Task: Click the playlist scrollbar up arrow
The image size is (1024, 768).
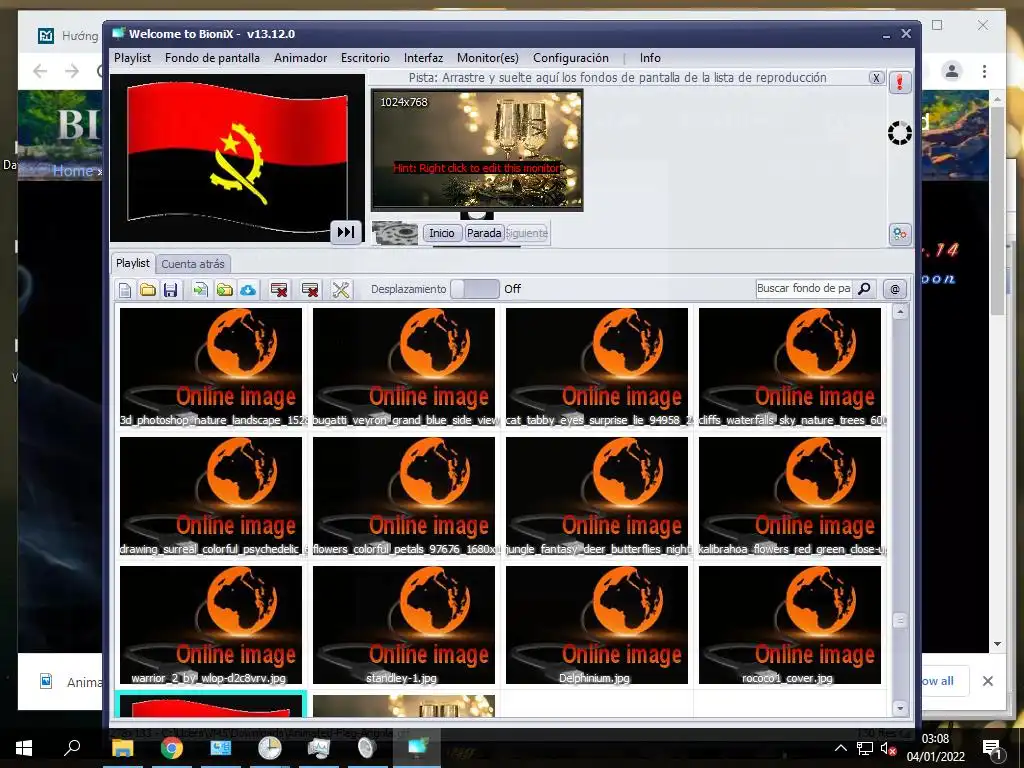Action: [x=900, y=312]
